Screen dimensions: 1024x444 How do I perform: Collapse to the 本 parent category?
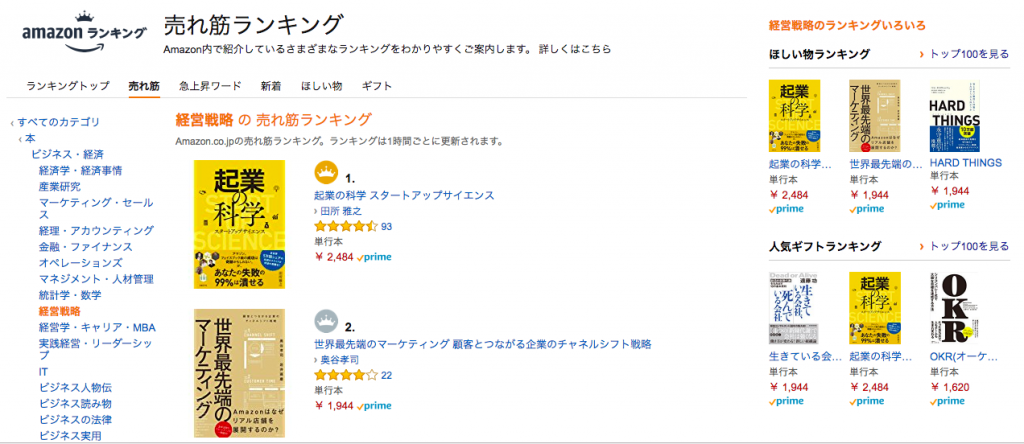30,138
